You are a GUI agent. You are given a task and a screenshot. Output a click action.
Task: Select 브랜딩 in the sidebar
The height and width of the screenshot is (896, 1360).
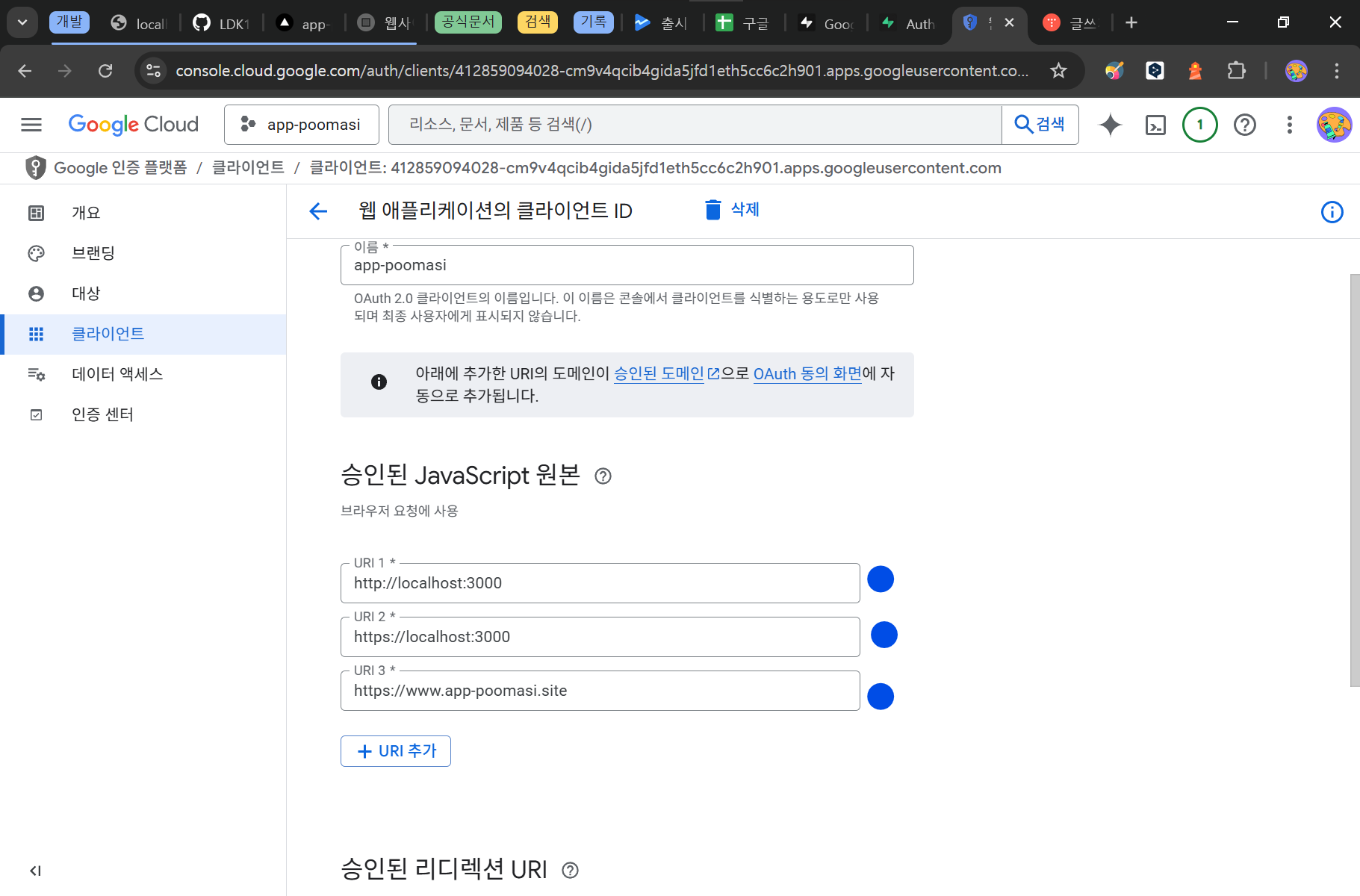(143, 253)
